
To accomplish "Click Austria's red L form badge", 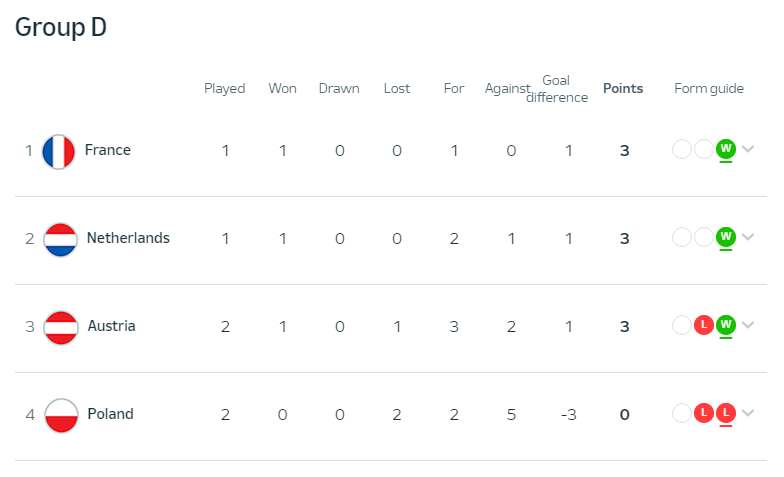I will pyautogui.click(x=704, y=325).
